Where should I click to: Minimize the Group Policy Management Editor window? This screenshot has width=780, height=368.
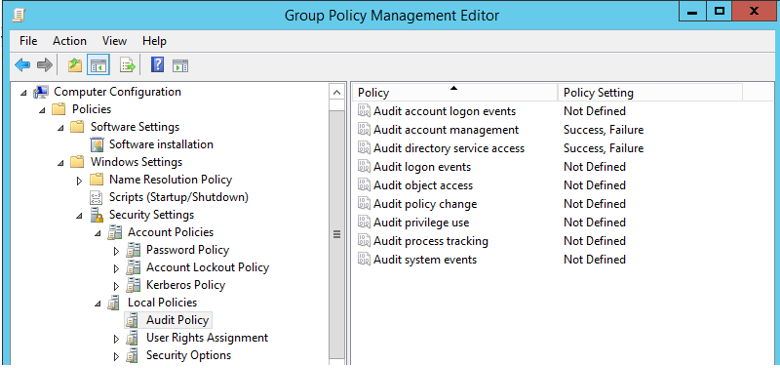pyautogui.click(x=692, y=12)
